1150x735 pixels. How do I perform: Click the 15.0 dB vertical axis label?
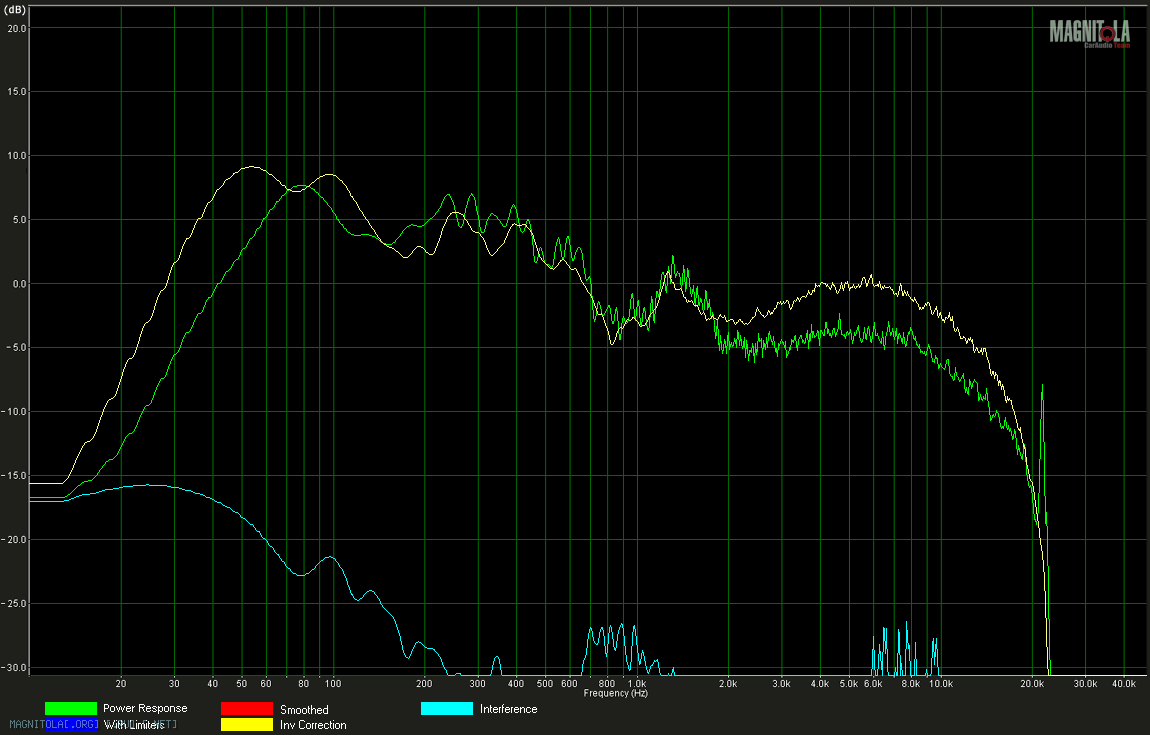tap(16, 92)
